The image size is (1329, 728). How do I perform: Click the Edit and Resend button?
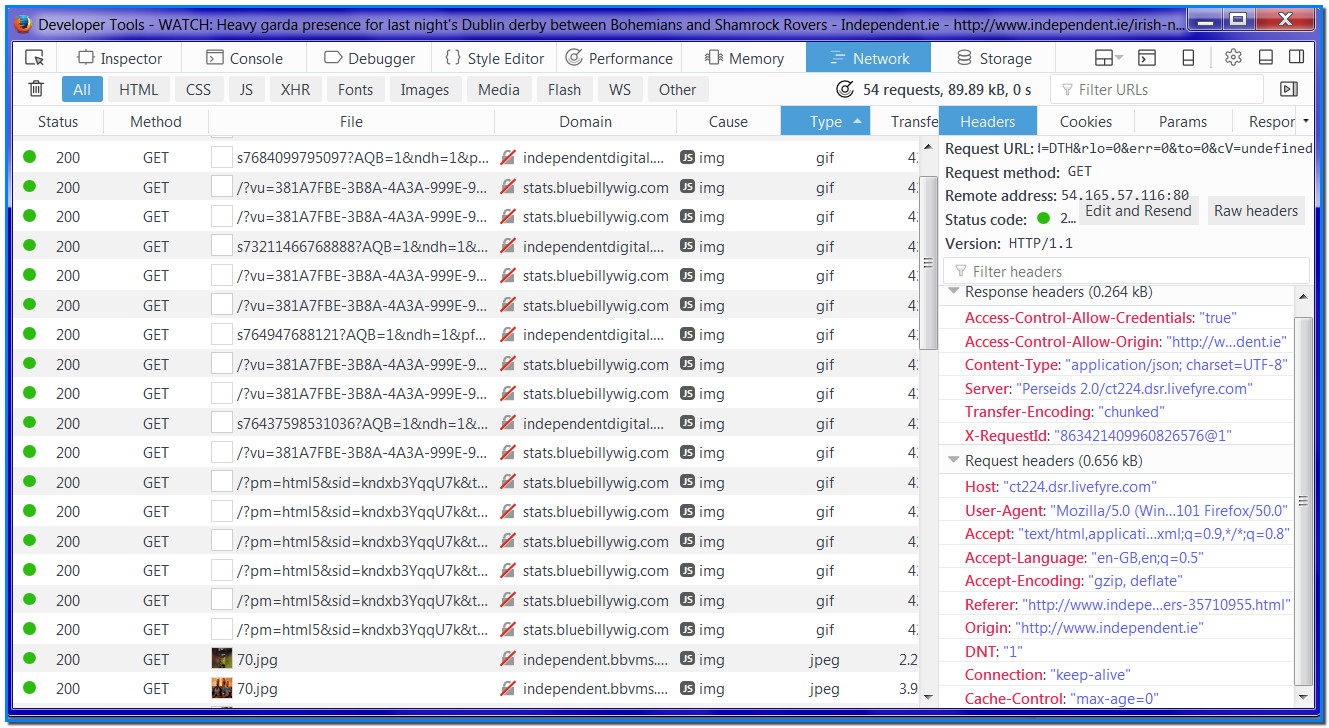[x=1138, y=211]
